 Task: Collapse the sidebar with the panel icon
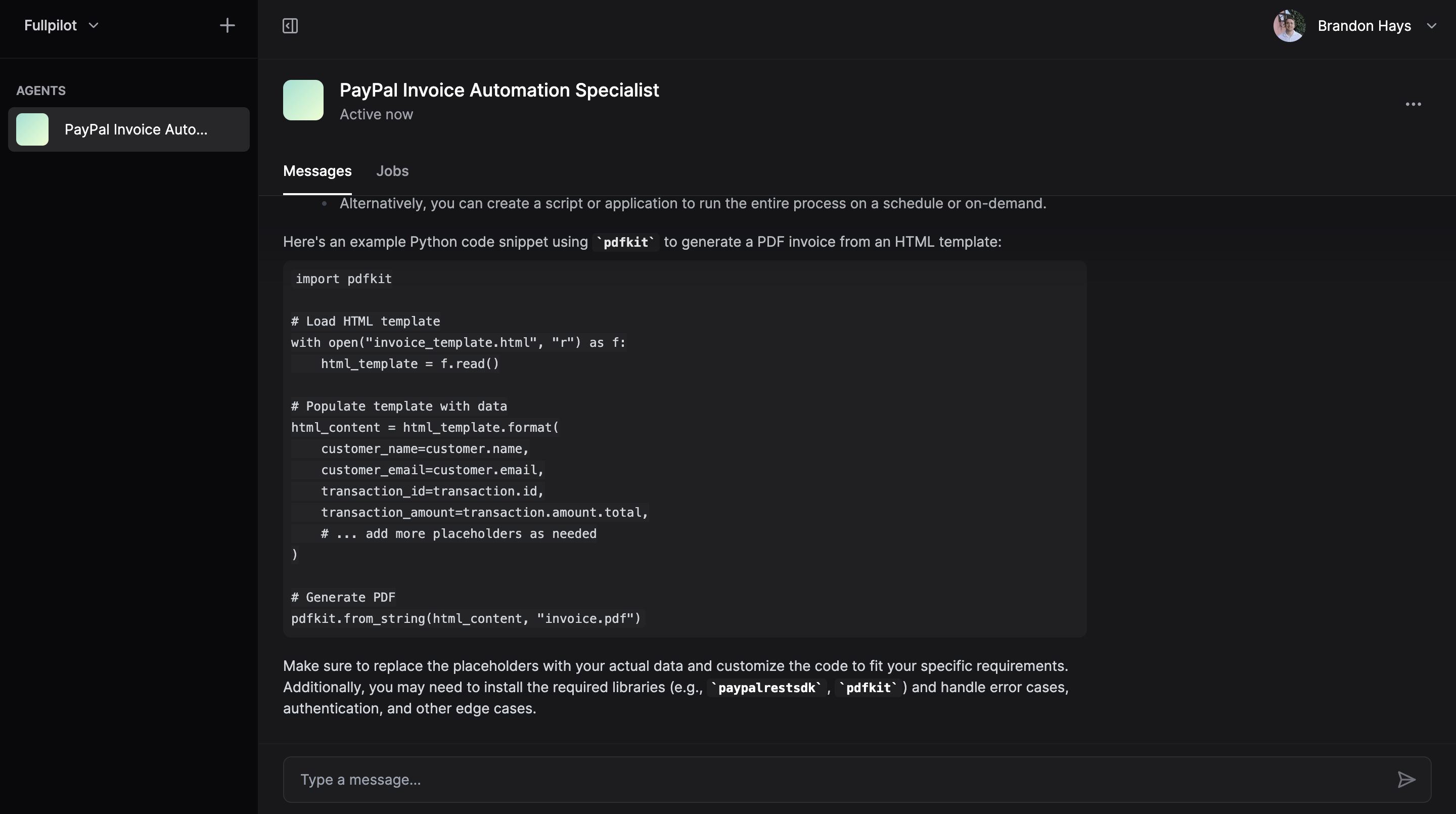pos(290,26)
